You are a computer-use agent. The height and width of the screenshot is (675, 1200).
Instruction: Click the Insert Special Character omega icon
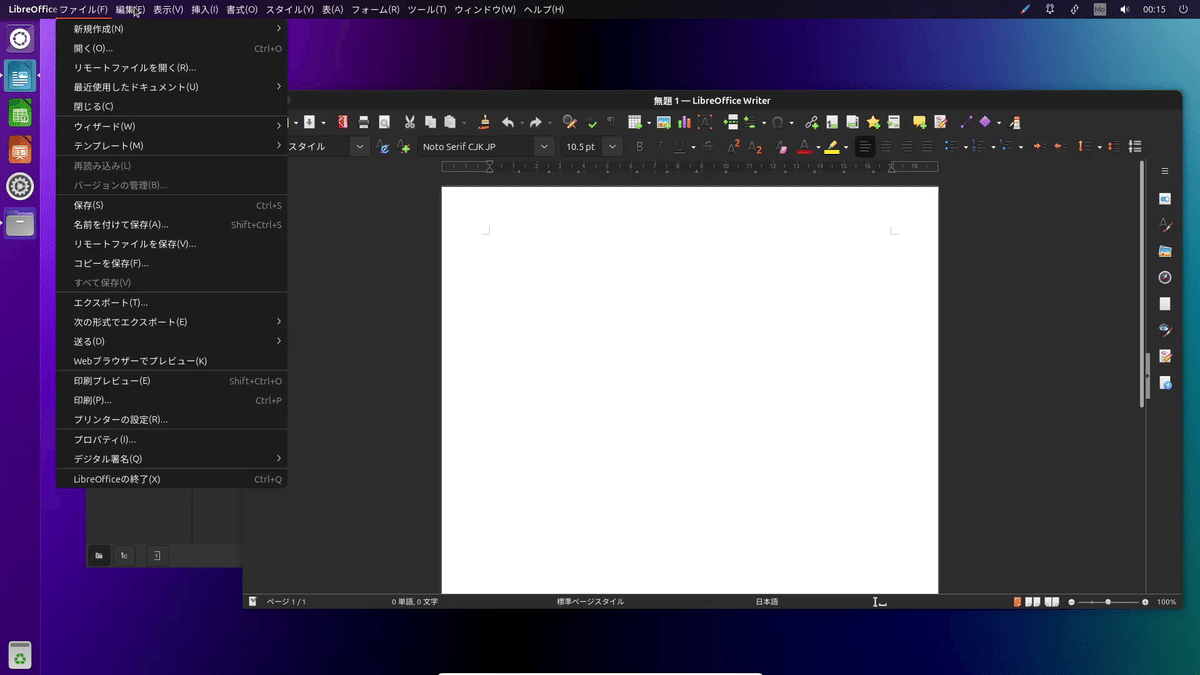[777, 122]
